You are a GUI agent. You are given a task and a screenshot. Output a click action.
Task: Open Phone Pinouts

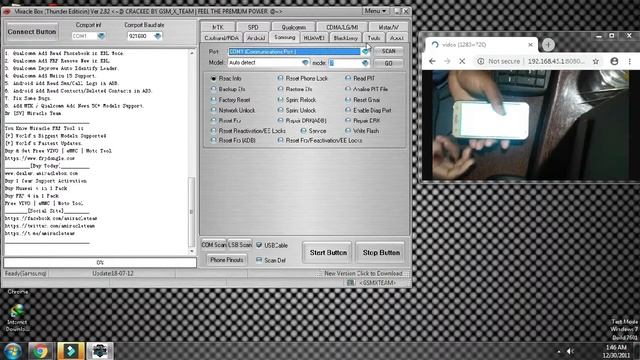point(227,260)
